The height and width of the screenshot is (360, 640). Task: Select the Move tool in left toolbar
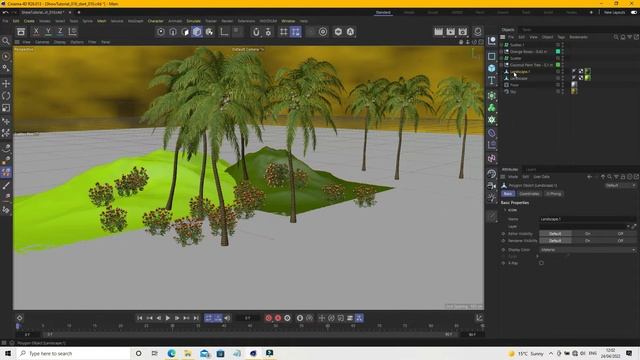point(6,84)
